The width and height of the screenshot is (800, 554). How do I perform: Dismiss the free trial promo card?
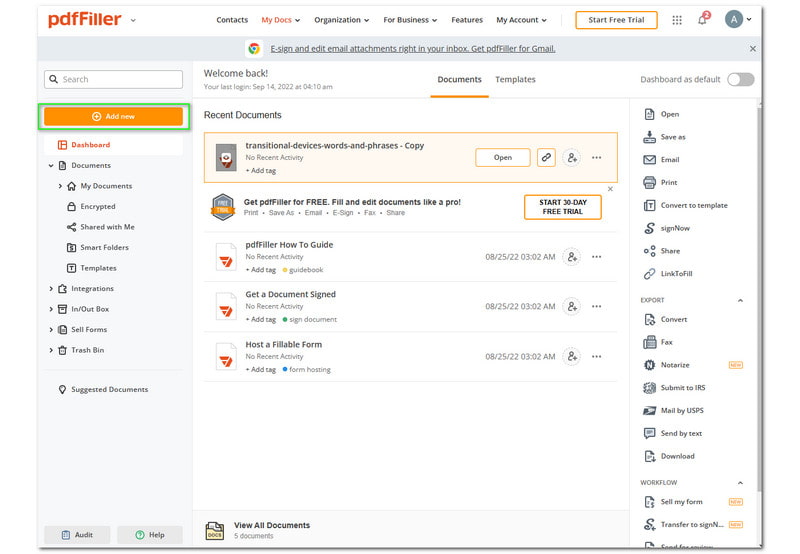pyautogui.click(x=610, y=189)
